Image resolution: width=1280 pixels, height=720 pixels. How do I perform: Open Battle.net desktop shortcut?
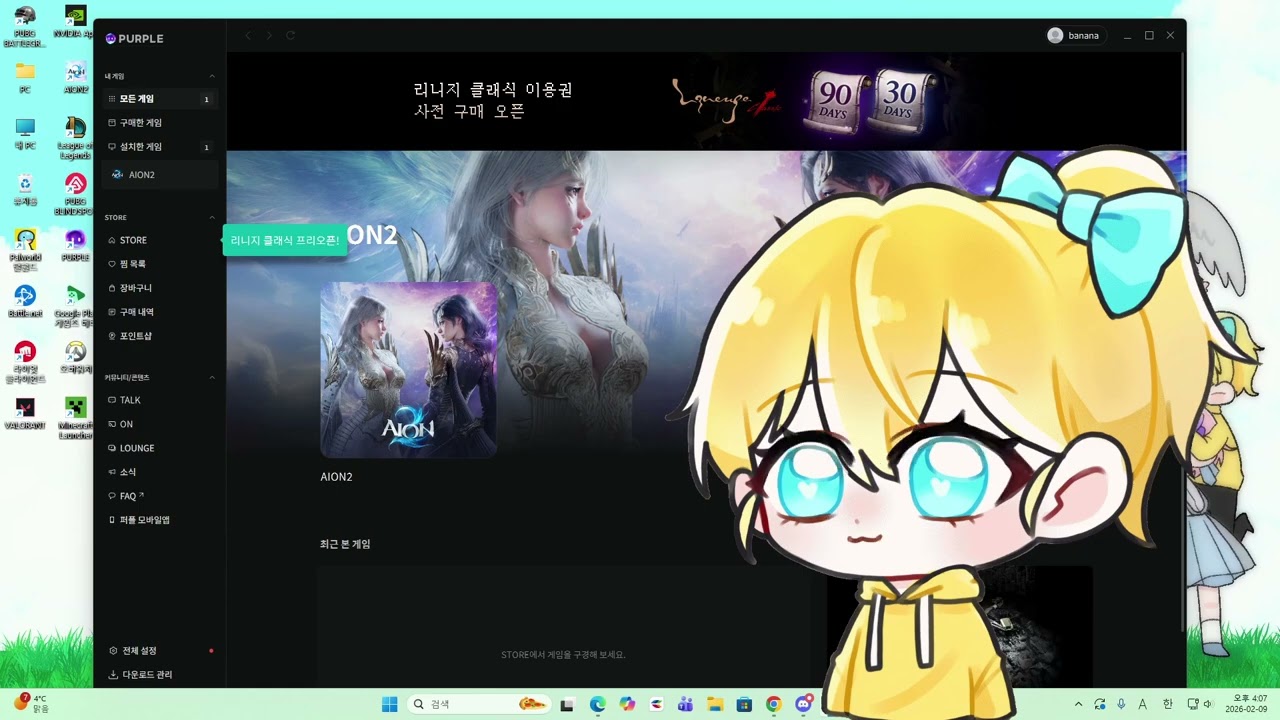click(25, 302)
